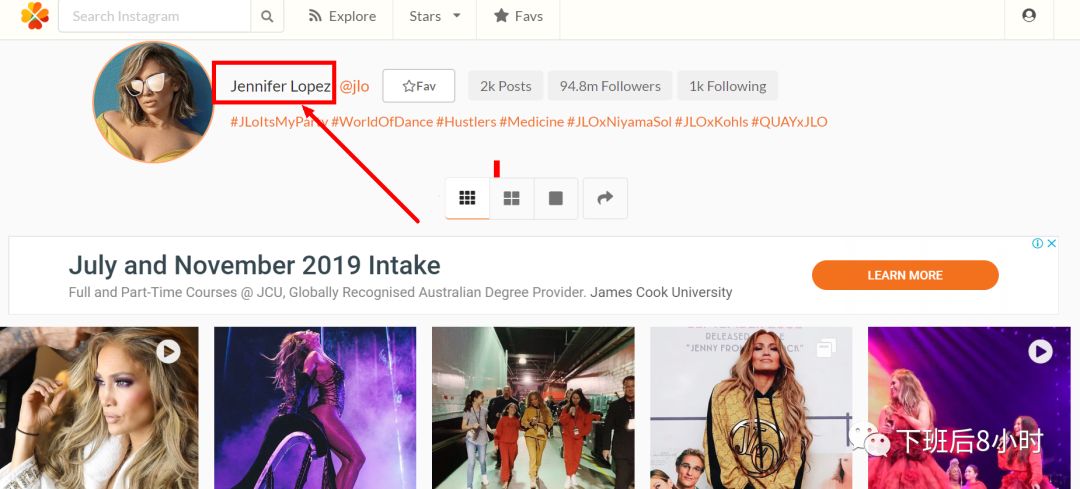Click the Search Instagram field
The image size is (1080, 489).
pyautogui.click(x=155, y=16)
